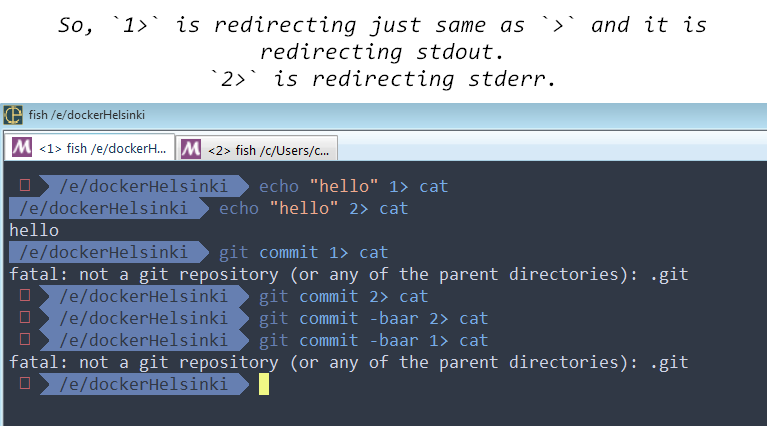Image resolution: width=767 pixels, height=426 pixels.
Task: Click the purple M icon on first tab
Action: tap(22, 148)
